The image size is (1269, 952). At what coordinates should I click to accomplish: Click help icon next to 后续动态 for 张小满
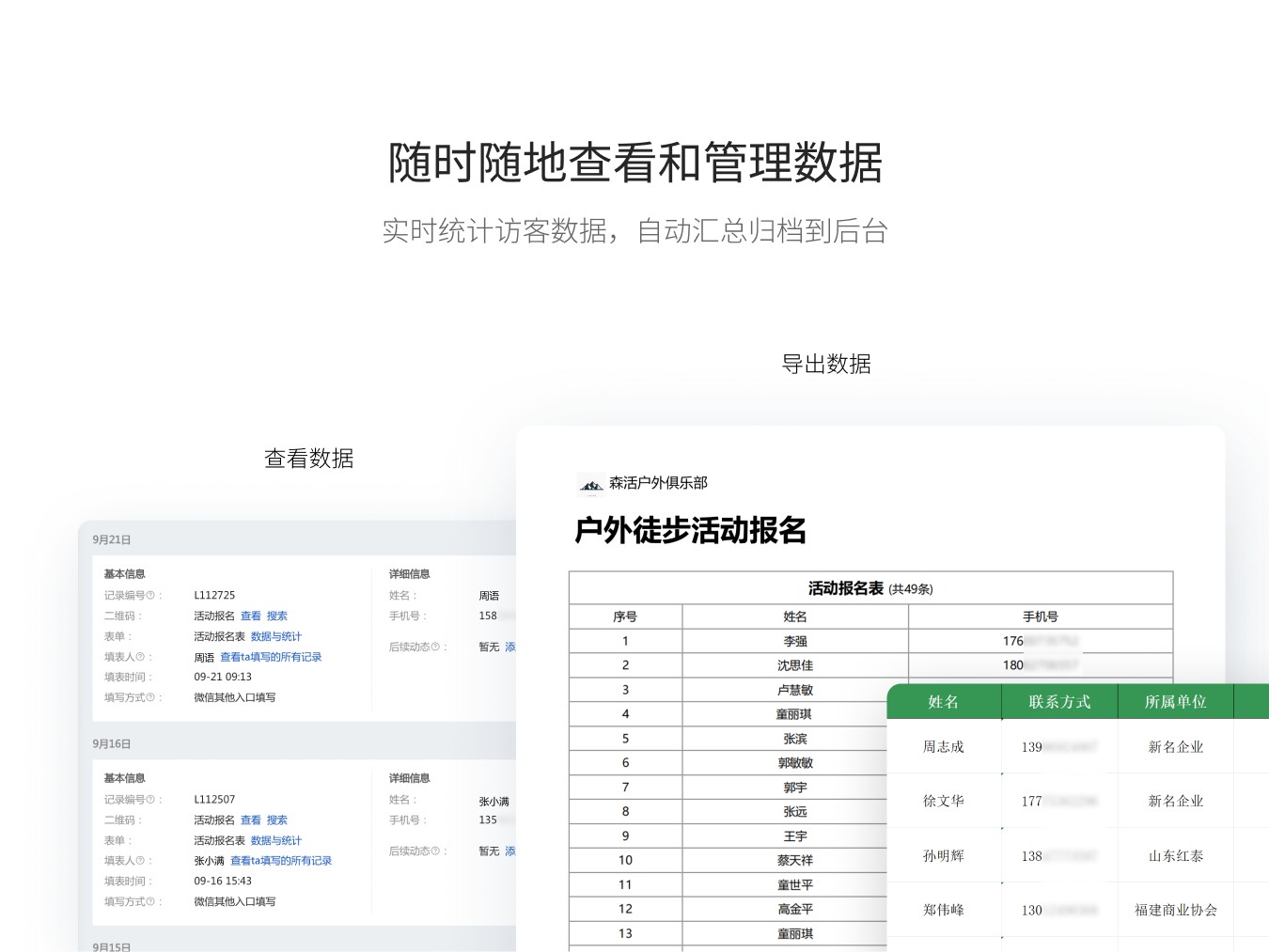[436, 850]
